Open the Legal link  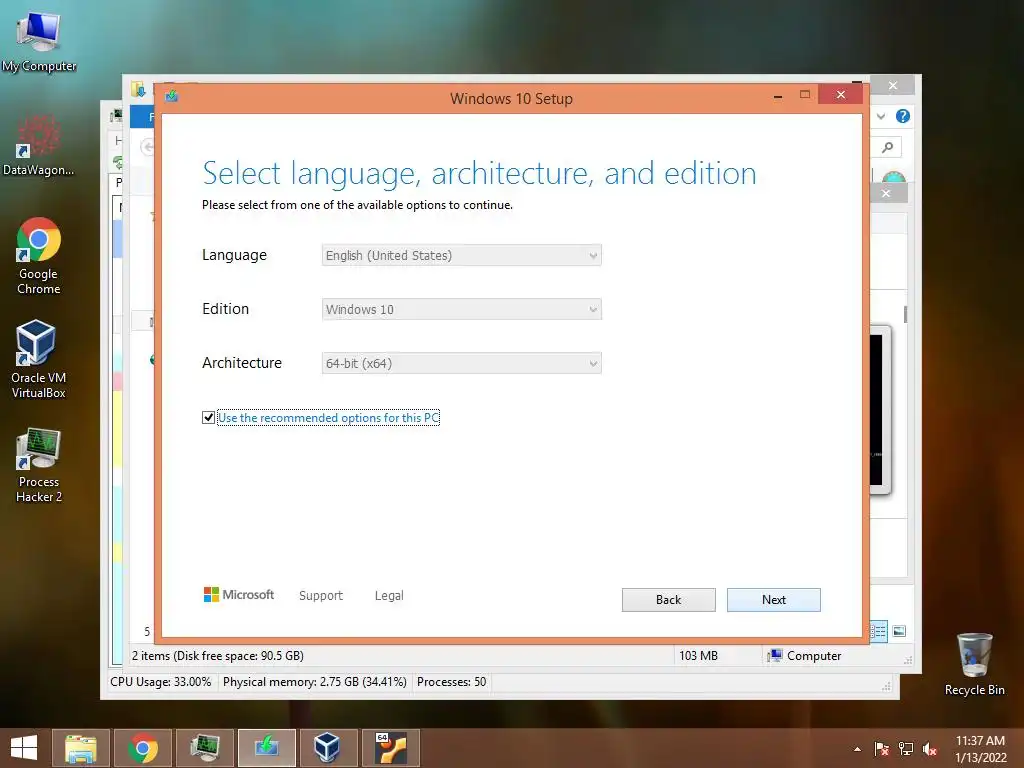389,596
